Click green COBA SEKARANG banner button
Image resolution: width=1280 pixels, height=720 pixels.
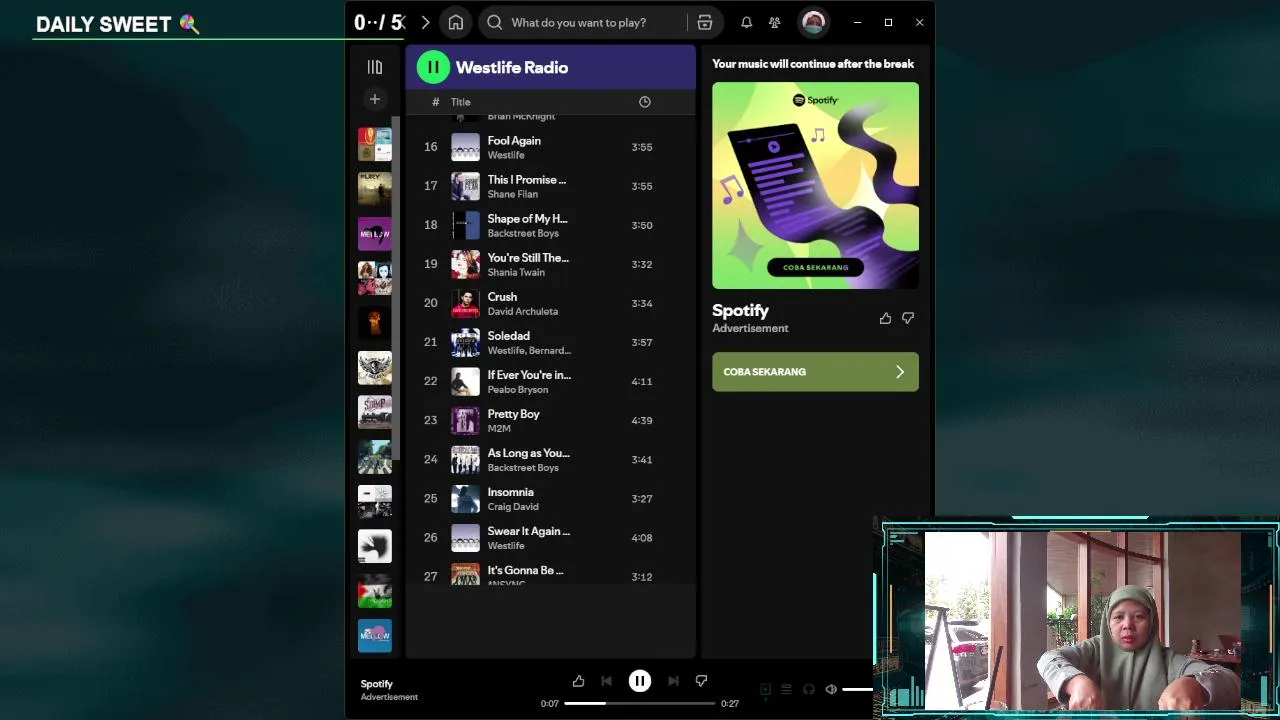pyautogui.click(x=815, y=371)
